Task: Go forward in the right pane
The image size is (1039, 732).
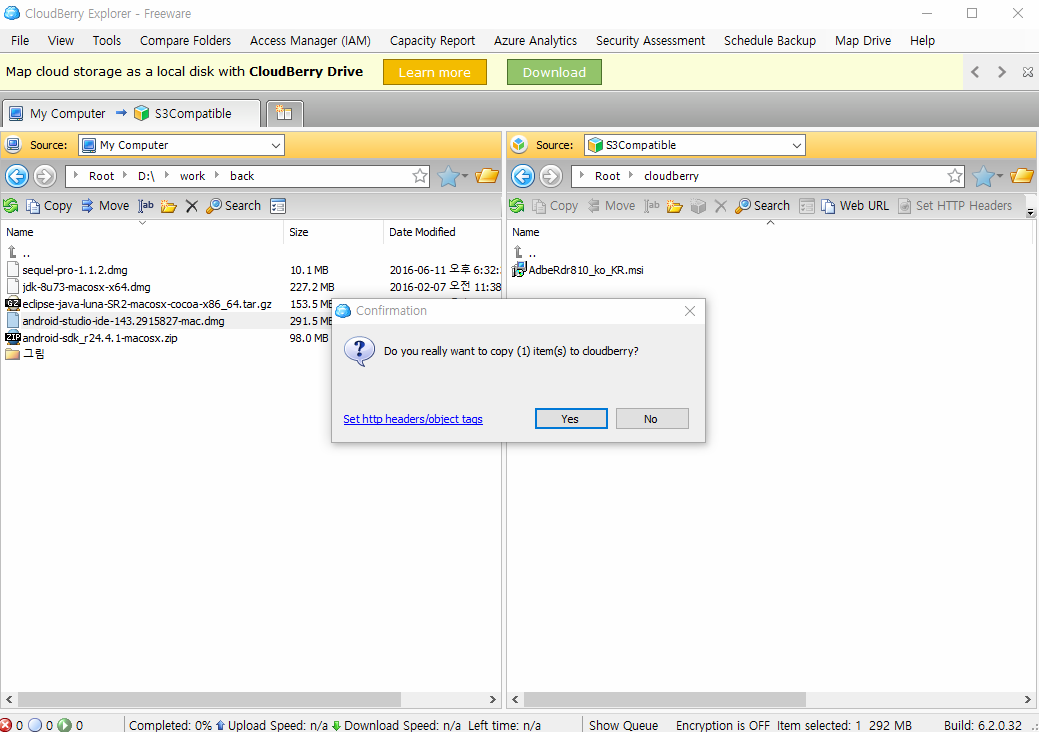Action: [551, 176]
